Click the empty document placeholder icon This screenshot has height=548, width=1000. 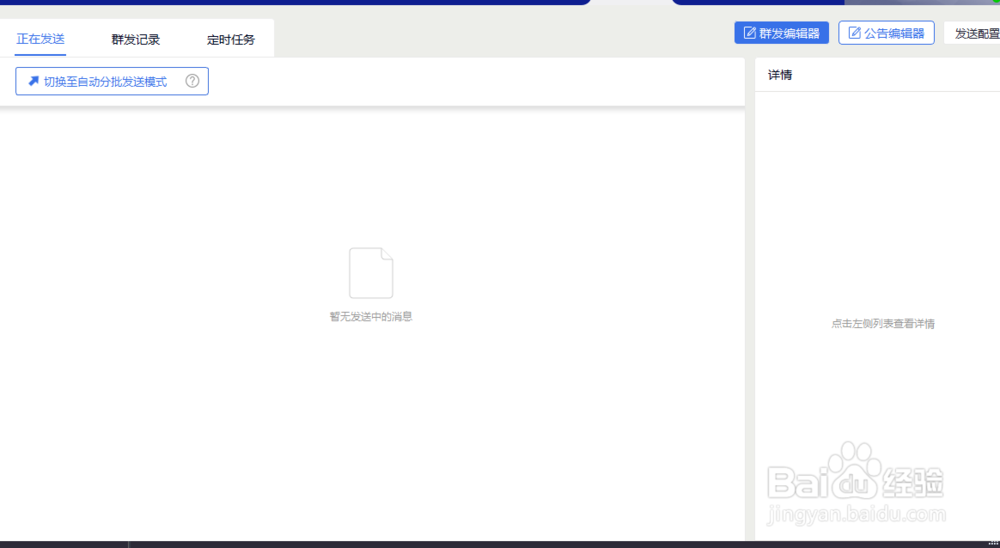click(x=371, y=273)
